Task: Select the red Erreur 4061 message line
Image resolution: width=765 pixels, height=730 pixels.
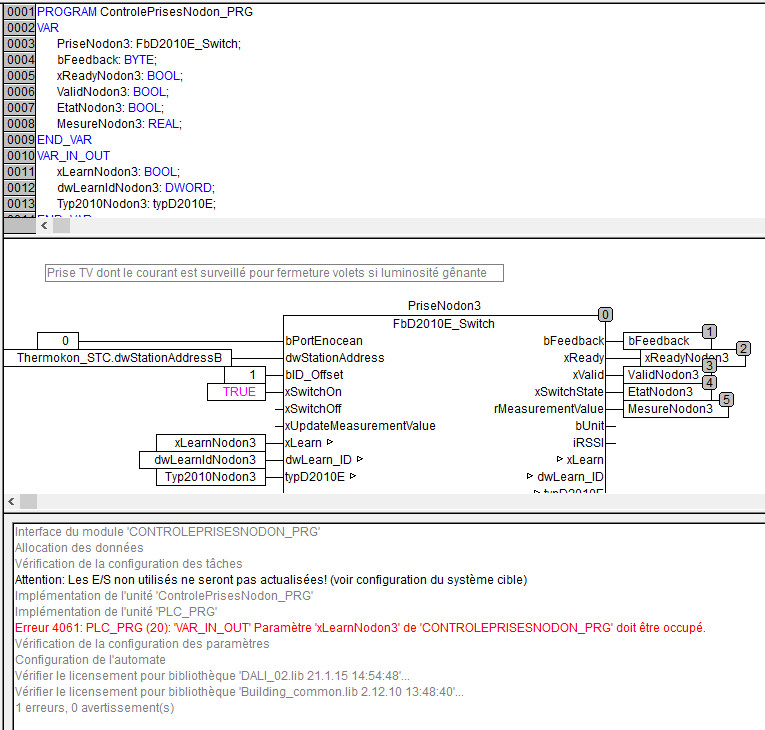Action: (x=359, y=628)
